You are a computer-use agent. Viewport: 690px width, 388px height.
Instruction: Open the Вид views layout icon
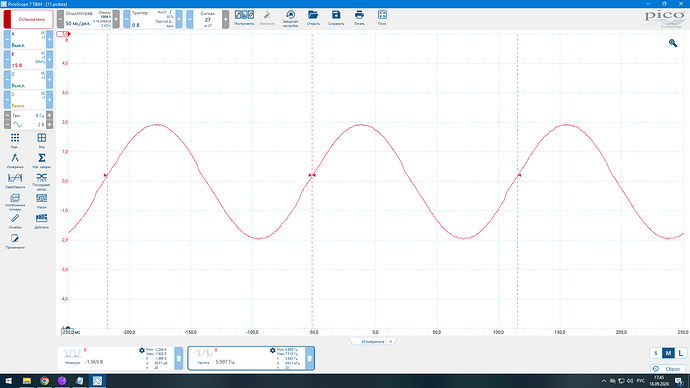click(x=42, y=140)
